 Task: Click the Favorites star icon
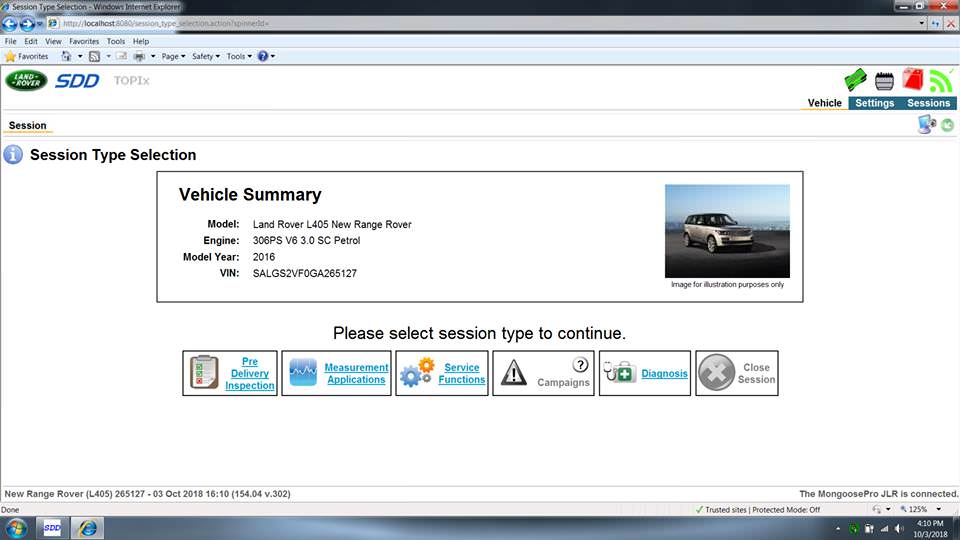[10, 56]
